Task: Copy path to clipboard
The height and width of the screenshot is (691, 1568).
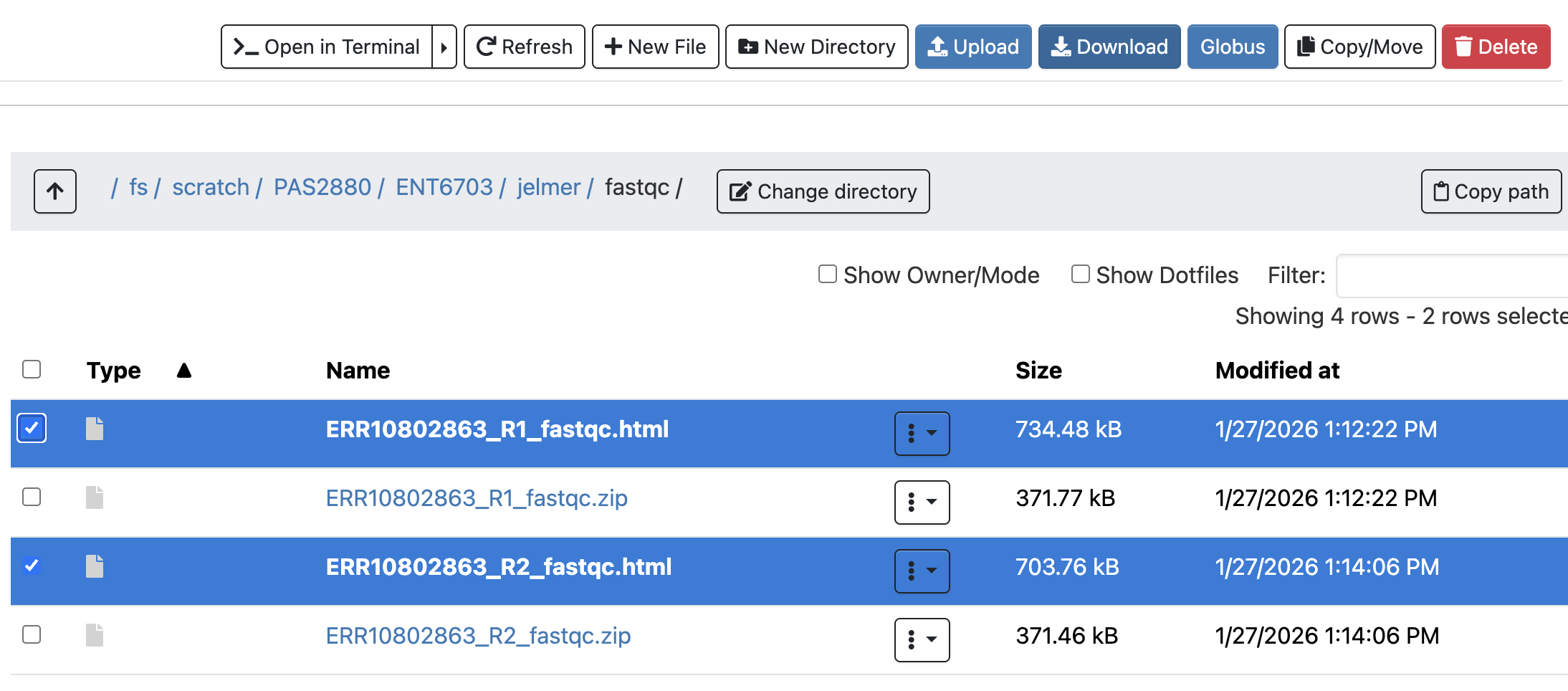Action: (x=1491, y=191)
